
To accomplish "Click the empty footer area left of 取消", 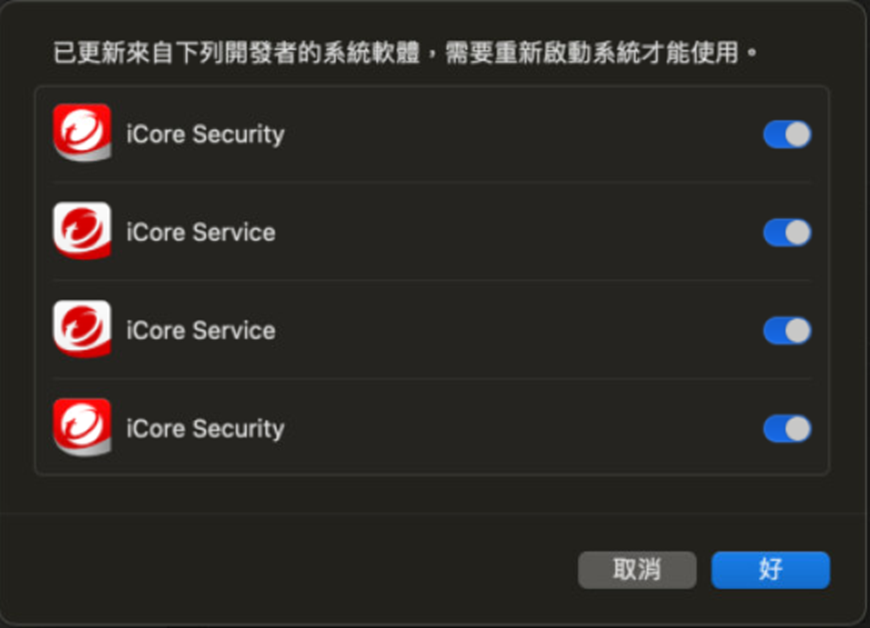I will [x=300, y=570].
